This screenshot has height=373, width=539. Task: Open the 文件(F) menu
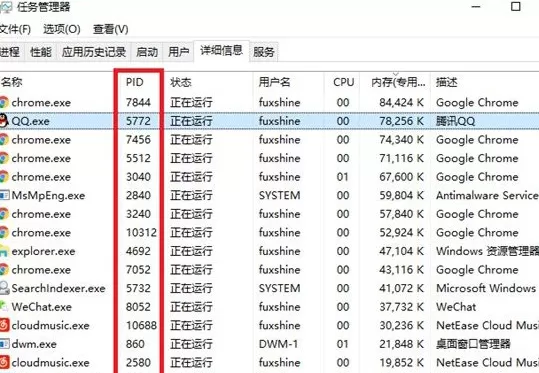coord(15,29)
